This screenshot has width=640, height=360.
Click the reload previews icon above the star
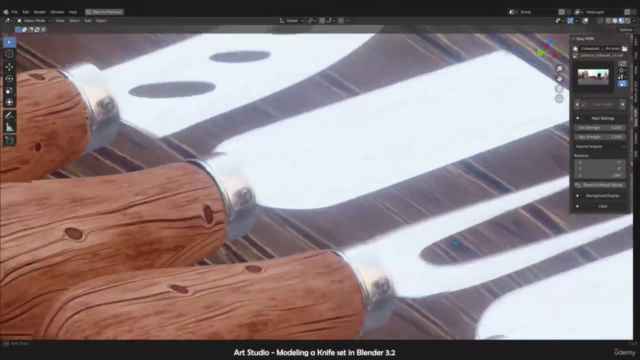click(622, 64)
